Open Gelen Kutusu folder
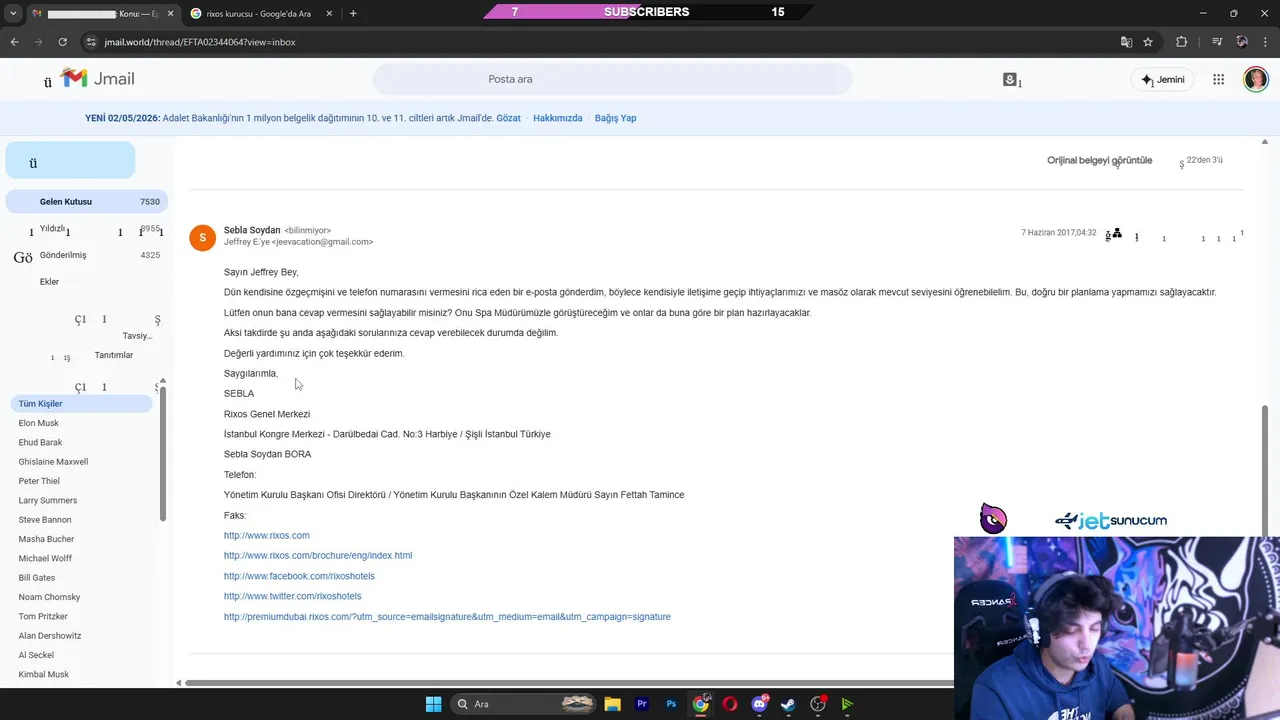 pyautogui.click(x=86, y=201)
